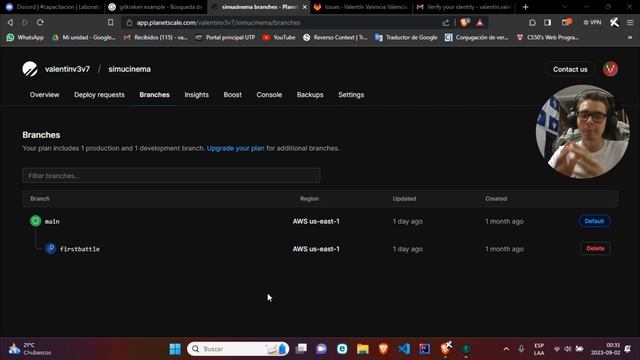Click the VPN button

[x=592, y=22]
